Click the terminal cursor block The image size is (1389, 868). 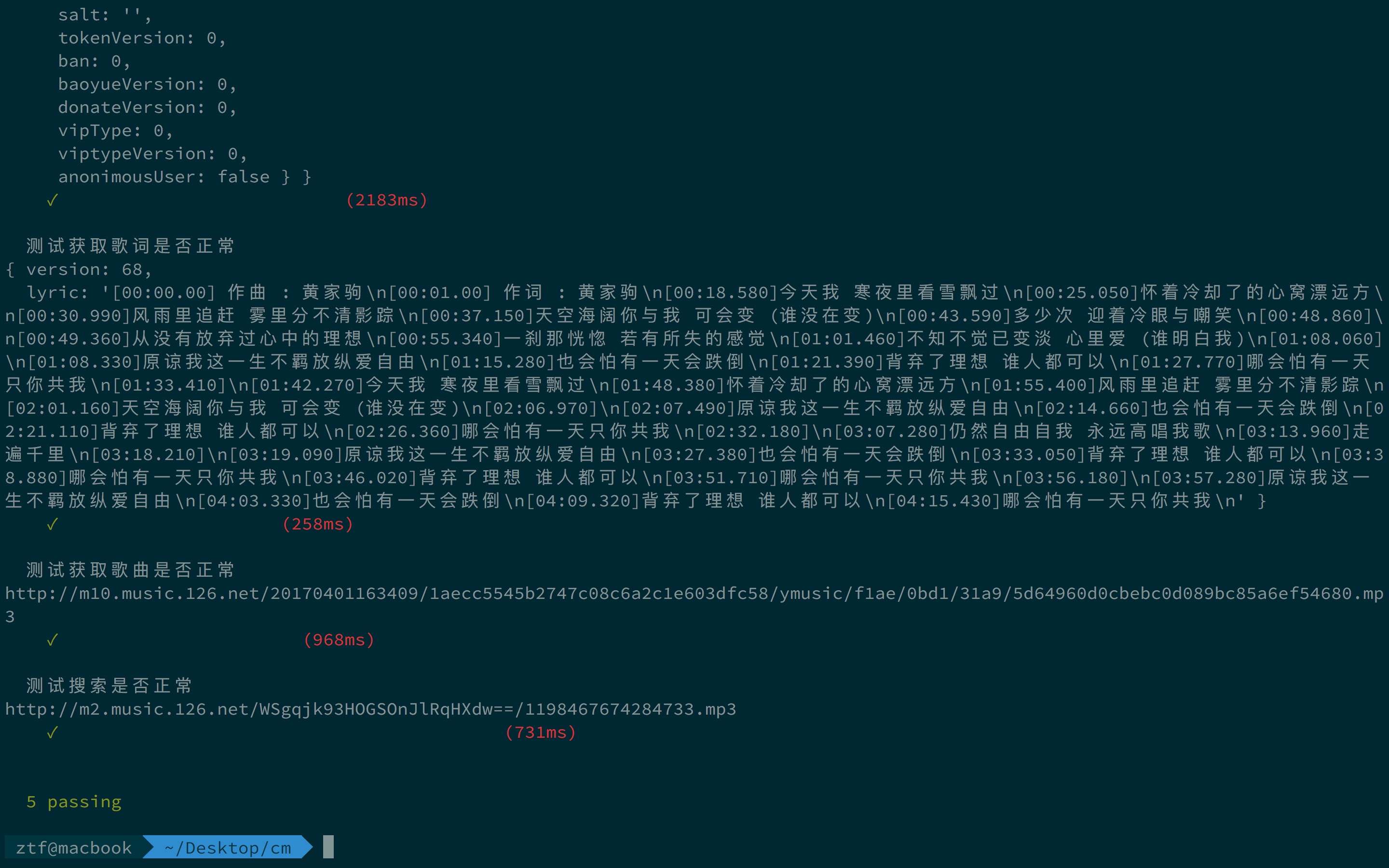[x=328, y=847]
